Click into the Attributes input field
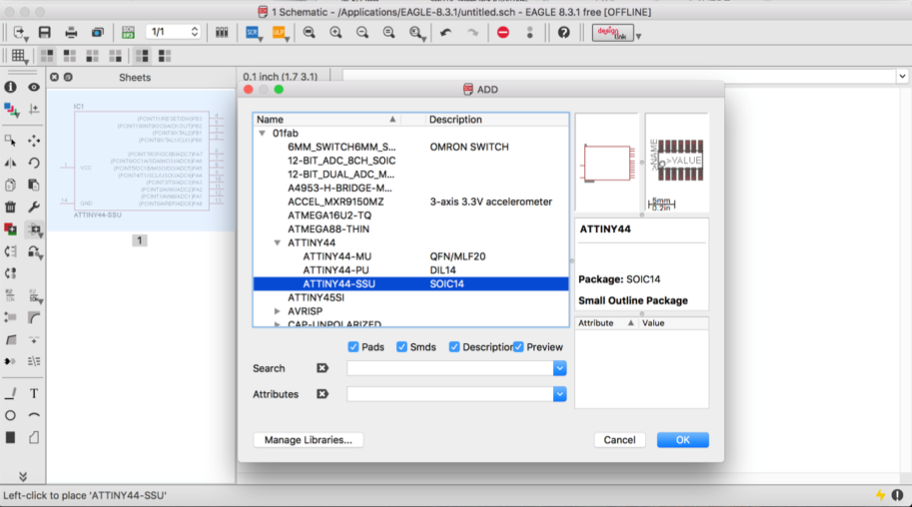Viewport: 912px width, 507px height. (450, 394)
